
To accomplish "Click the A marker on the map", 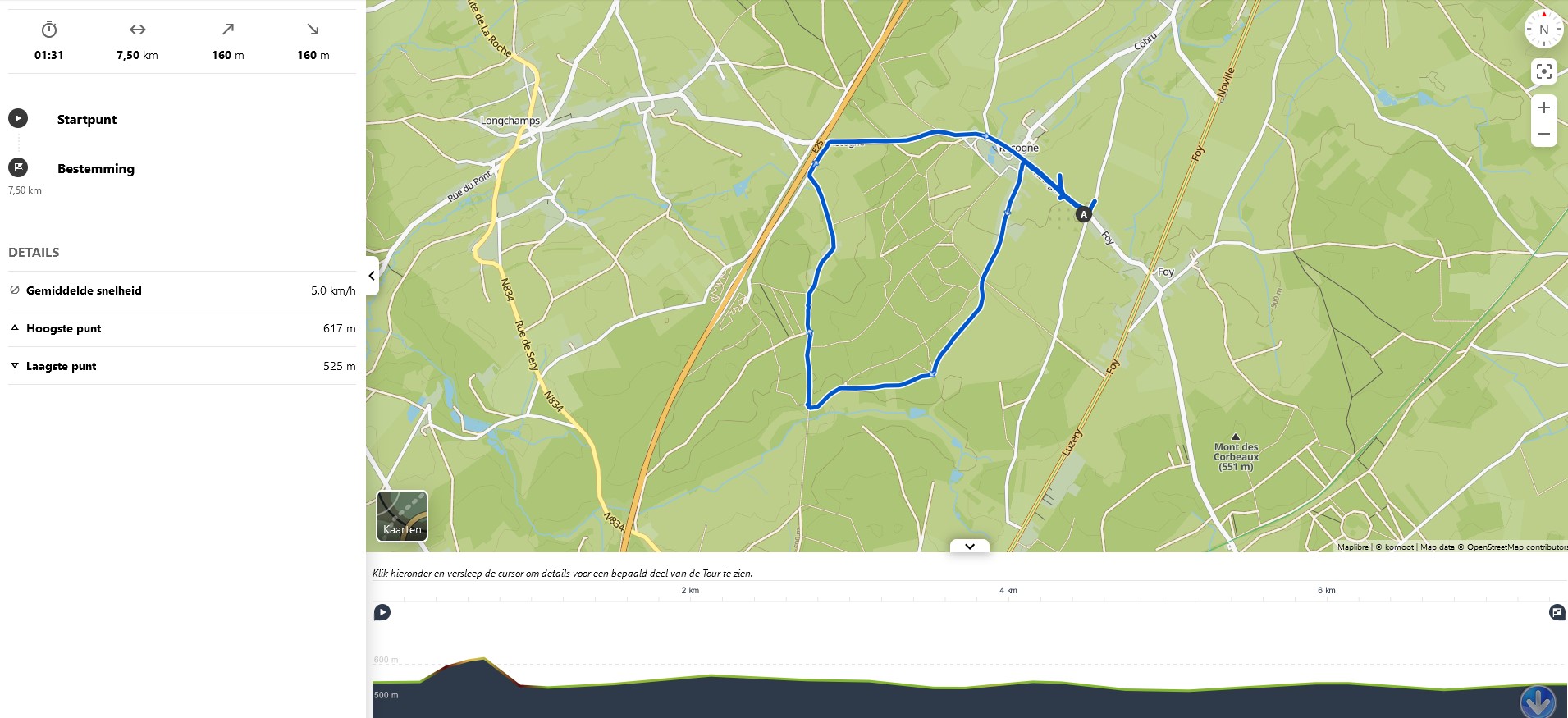I will click(x=1083, y=215).
